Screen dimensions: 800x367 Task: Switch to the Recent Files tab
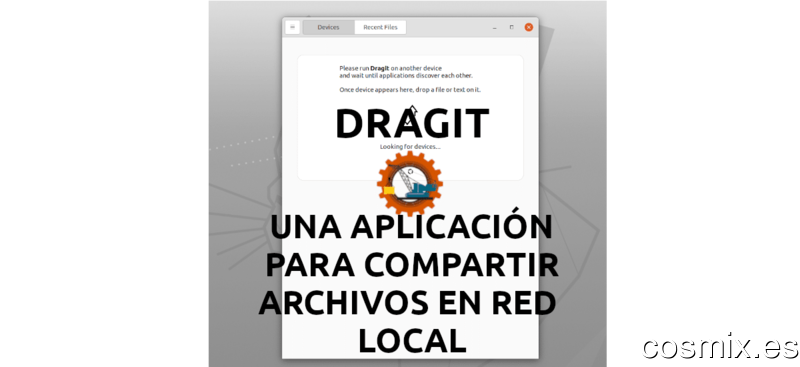380,28
